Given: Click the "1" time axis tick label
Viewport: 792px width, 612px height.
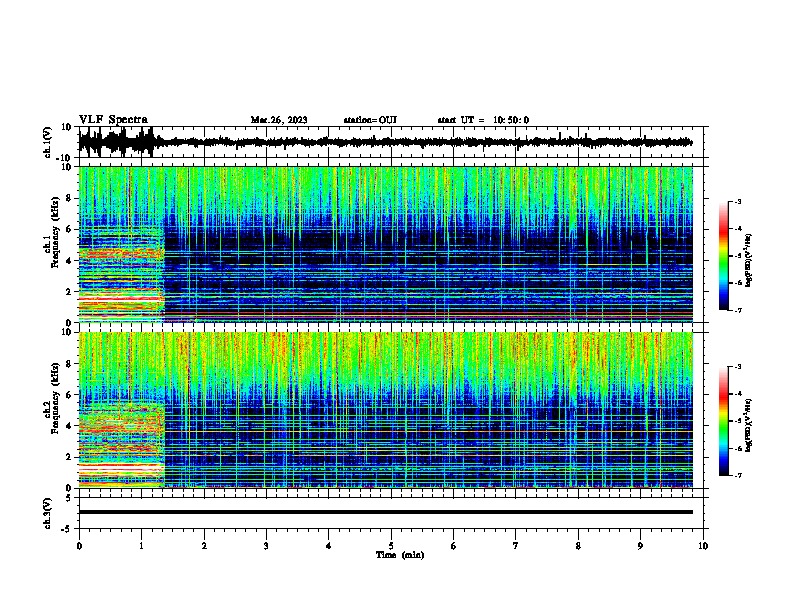Looking at the screenshot, I should click(141, 546).
